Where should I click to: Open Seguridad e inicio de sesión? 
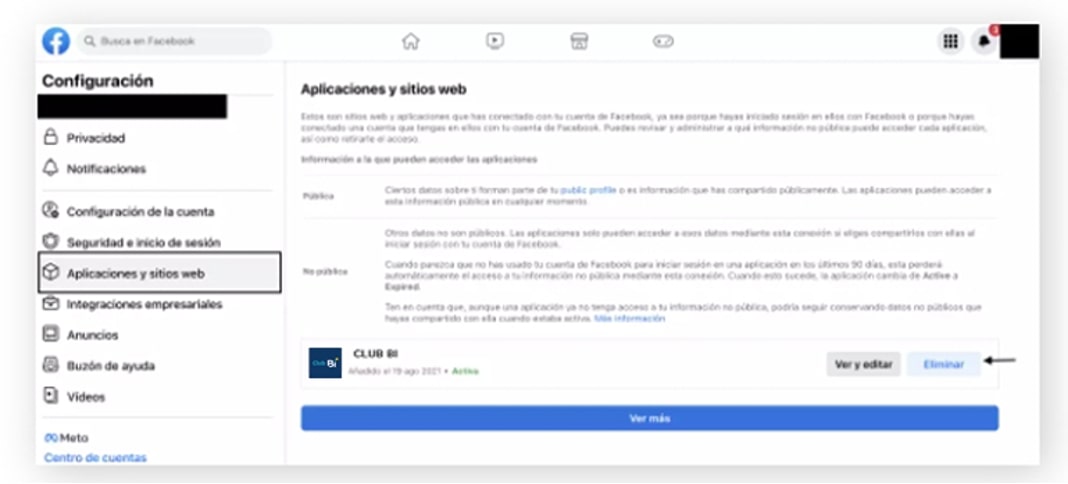coord(143,243)
